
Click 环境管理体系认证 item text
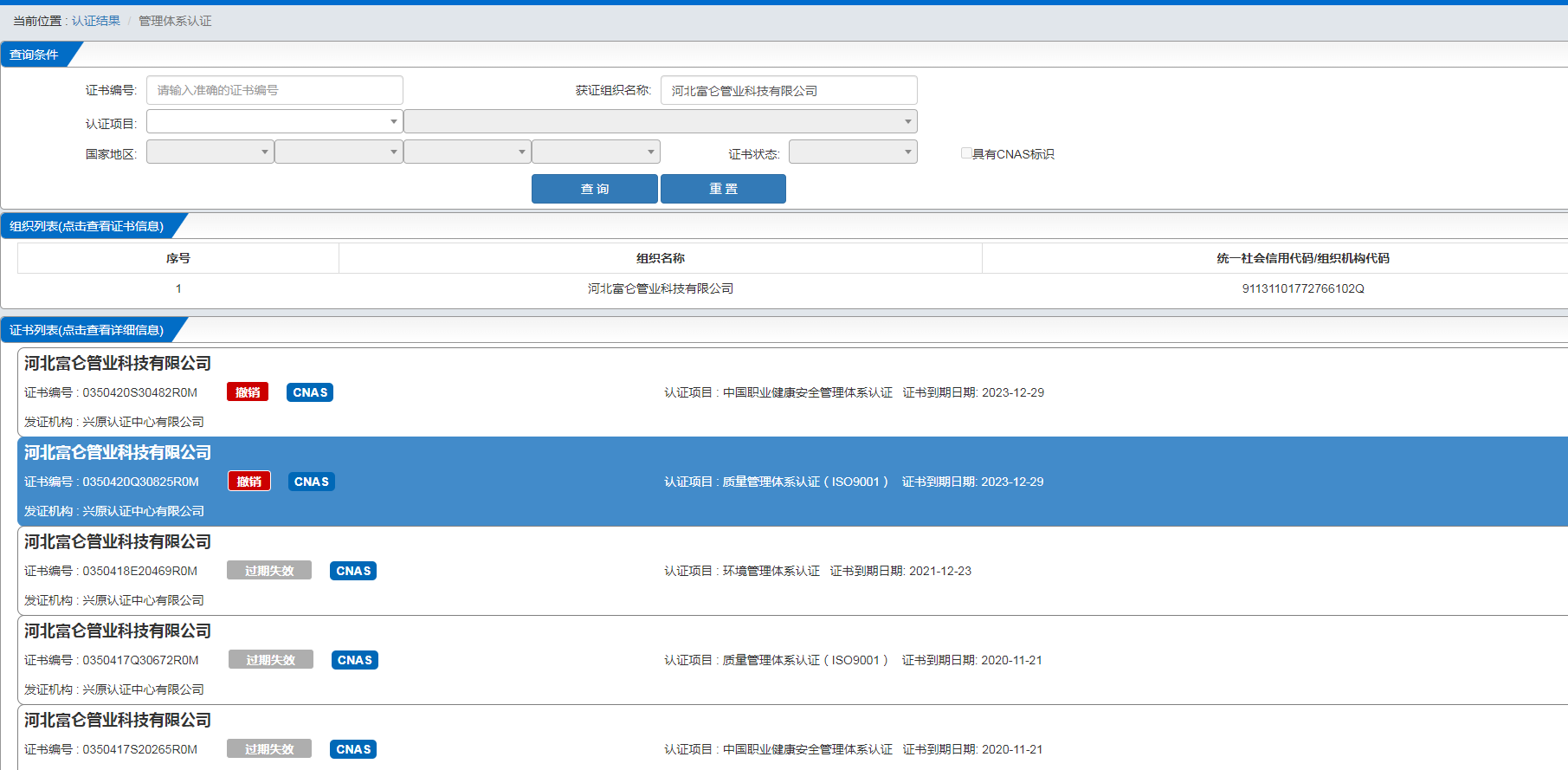point(771,571)
